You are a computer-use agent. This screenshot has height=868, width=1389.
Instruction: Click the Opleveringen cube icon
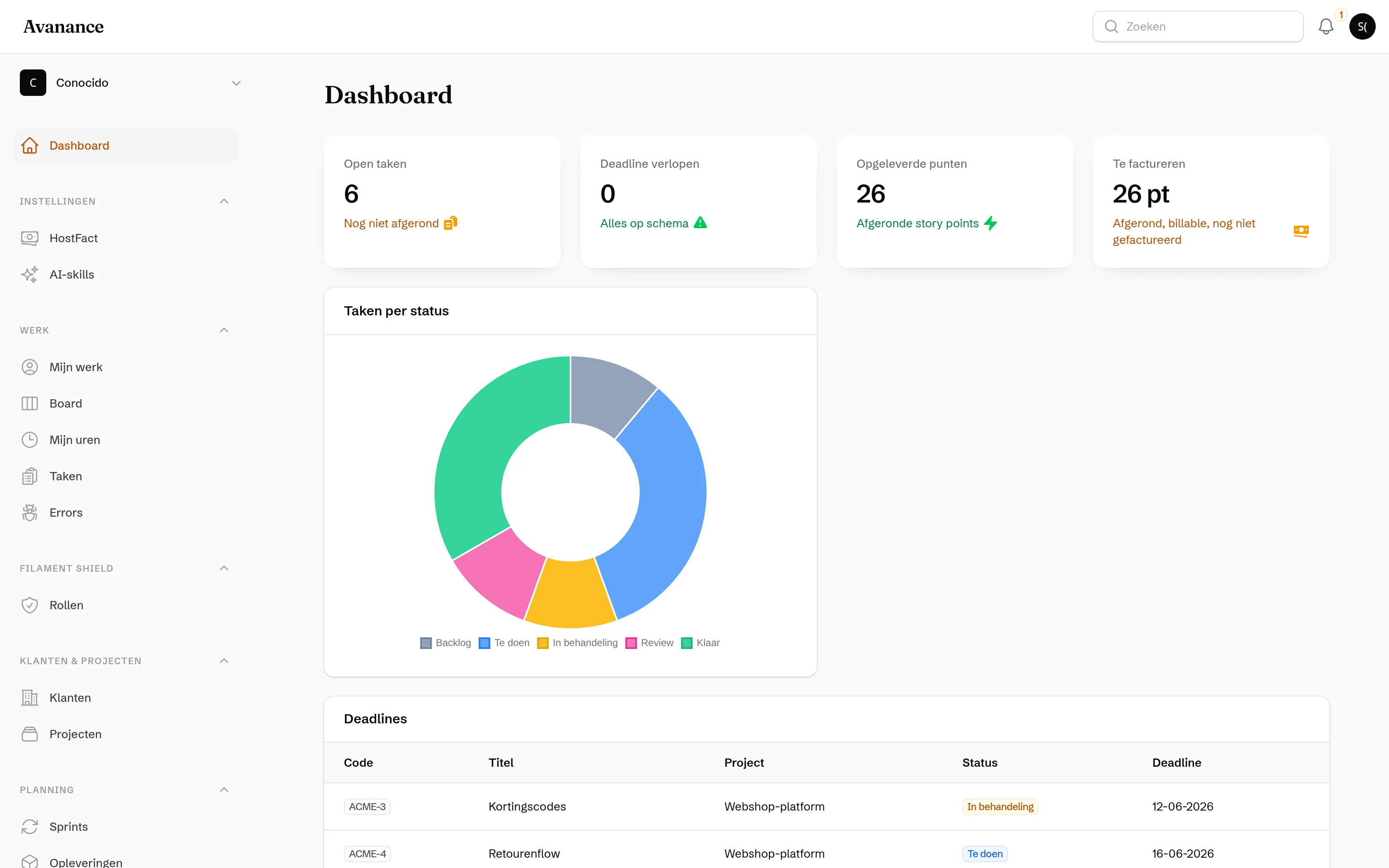click(x=30, y=861)
